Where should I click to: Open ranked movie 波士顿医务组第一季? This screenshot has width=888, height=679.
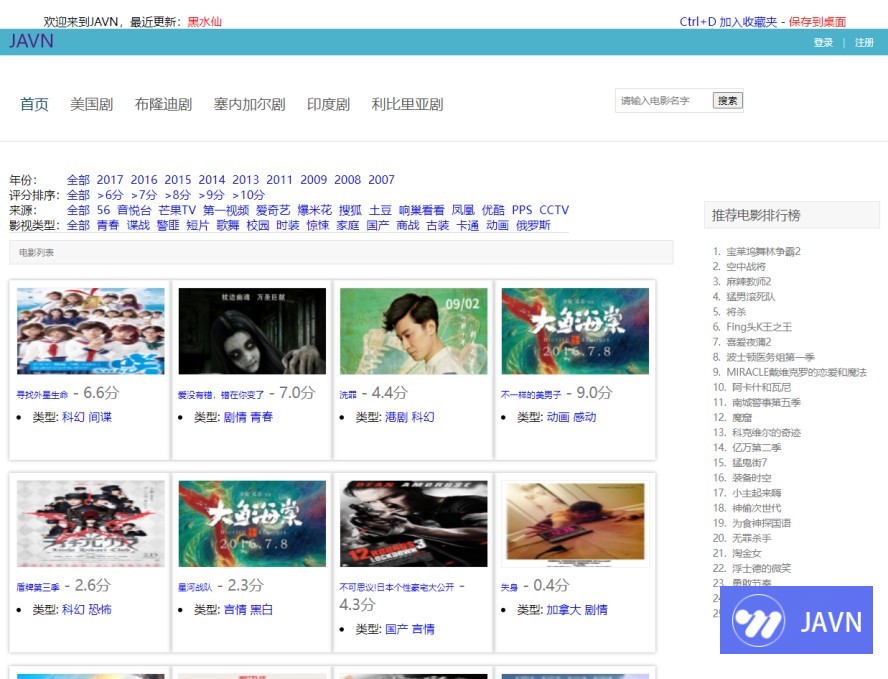[770, 357]
